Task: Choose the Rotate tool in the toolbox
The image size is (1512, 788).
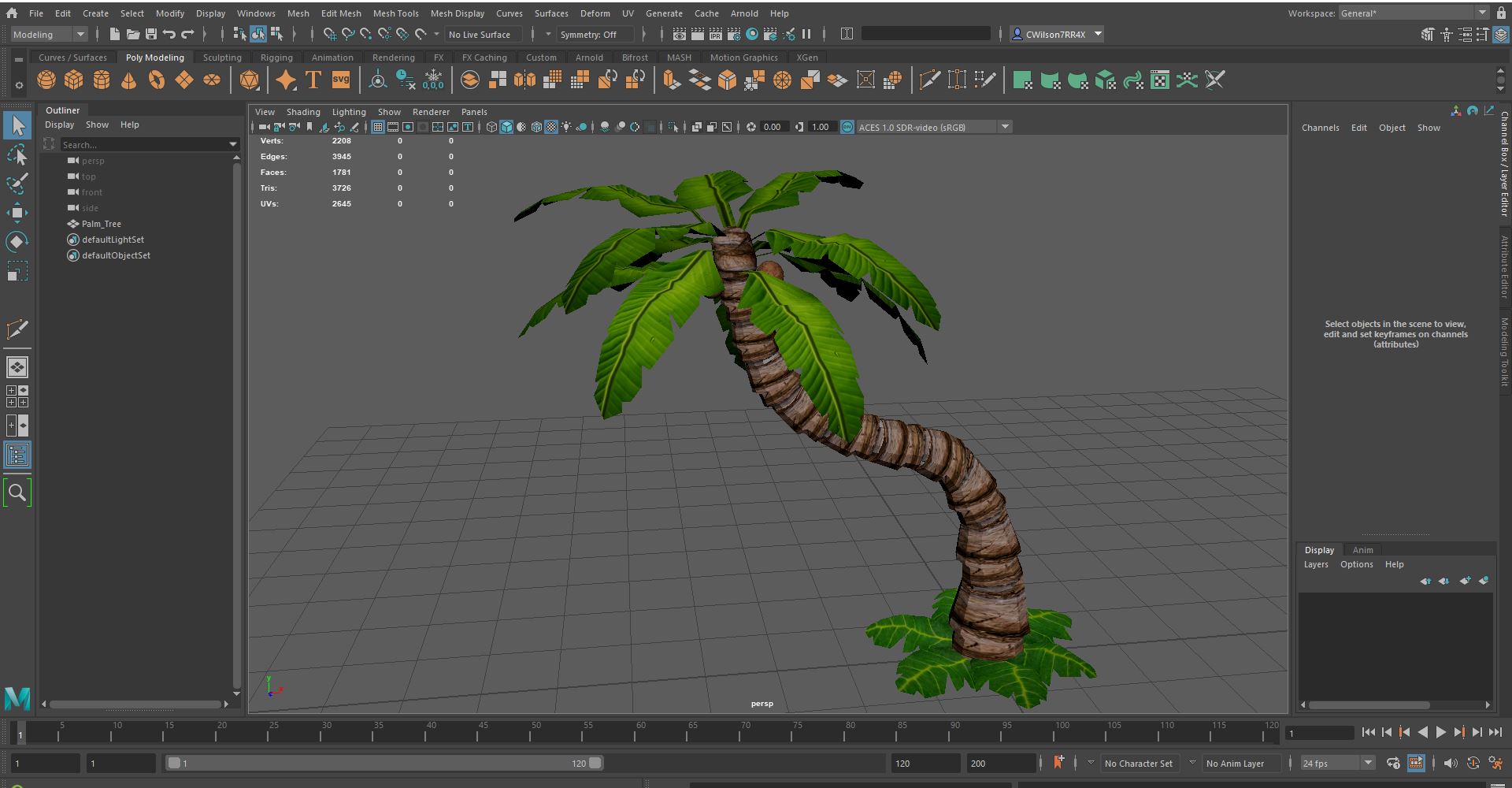Action: pyautogui.click(x=17, y=242)
